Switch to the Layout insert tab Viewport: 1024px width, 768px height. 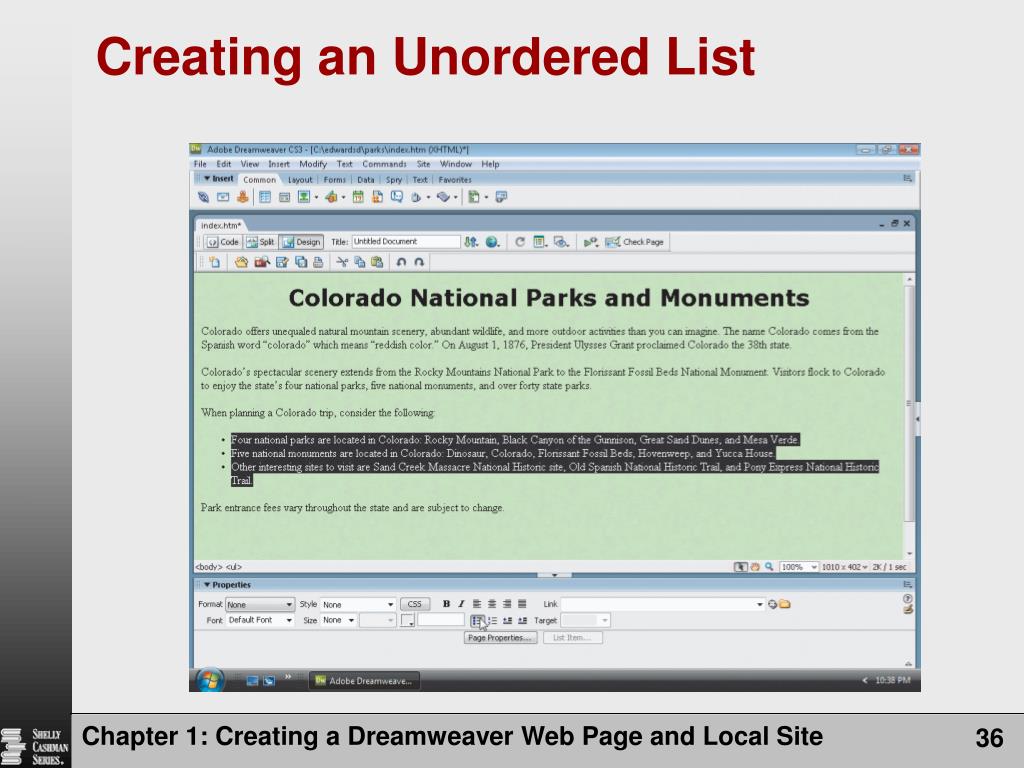coord(300,180)
